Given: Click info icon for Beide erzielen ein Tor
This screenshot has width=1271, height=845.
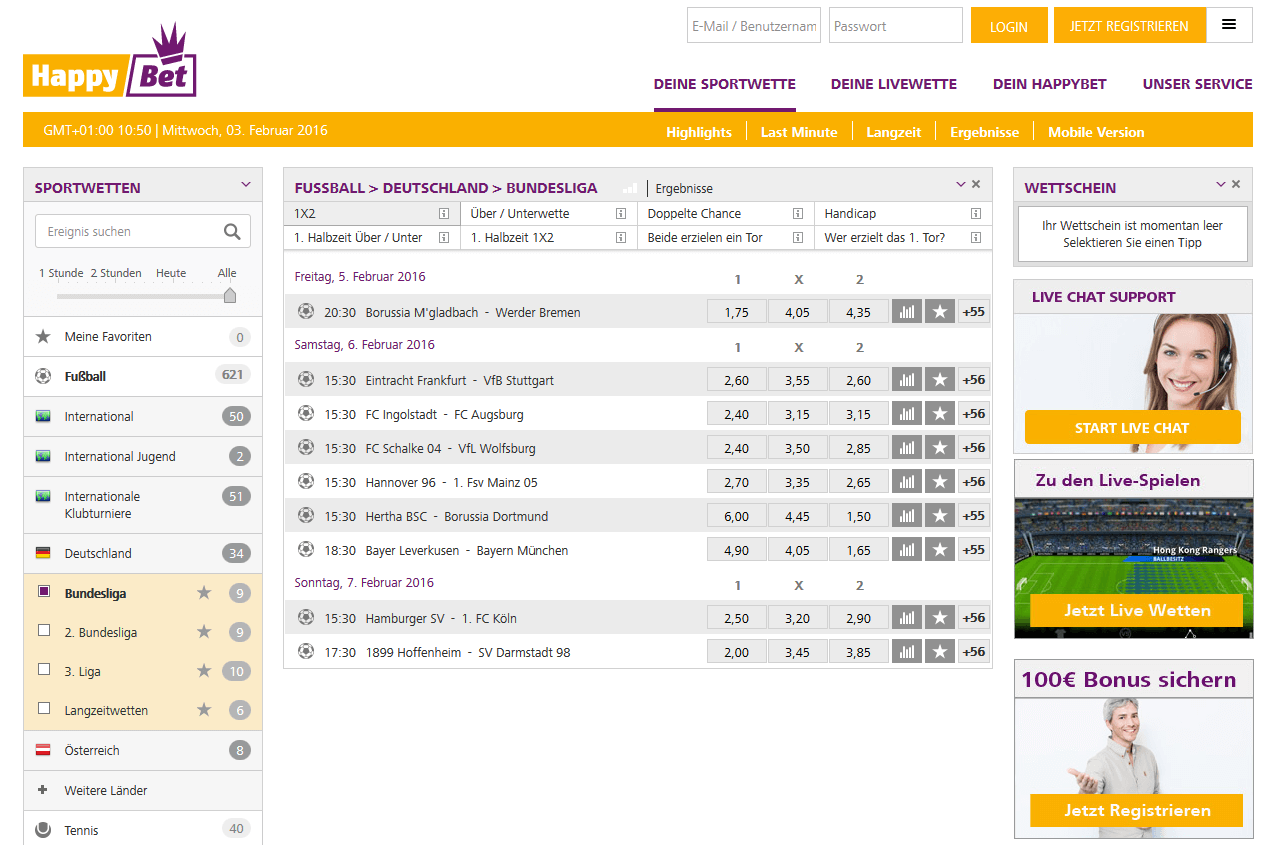Looking at the screenshot, I should [x=798, y=237].
